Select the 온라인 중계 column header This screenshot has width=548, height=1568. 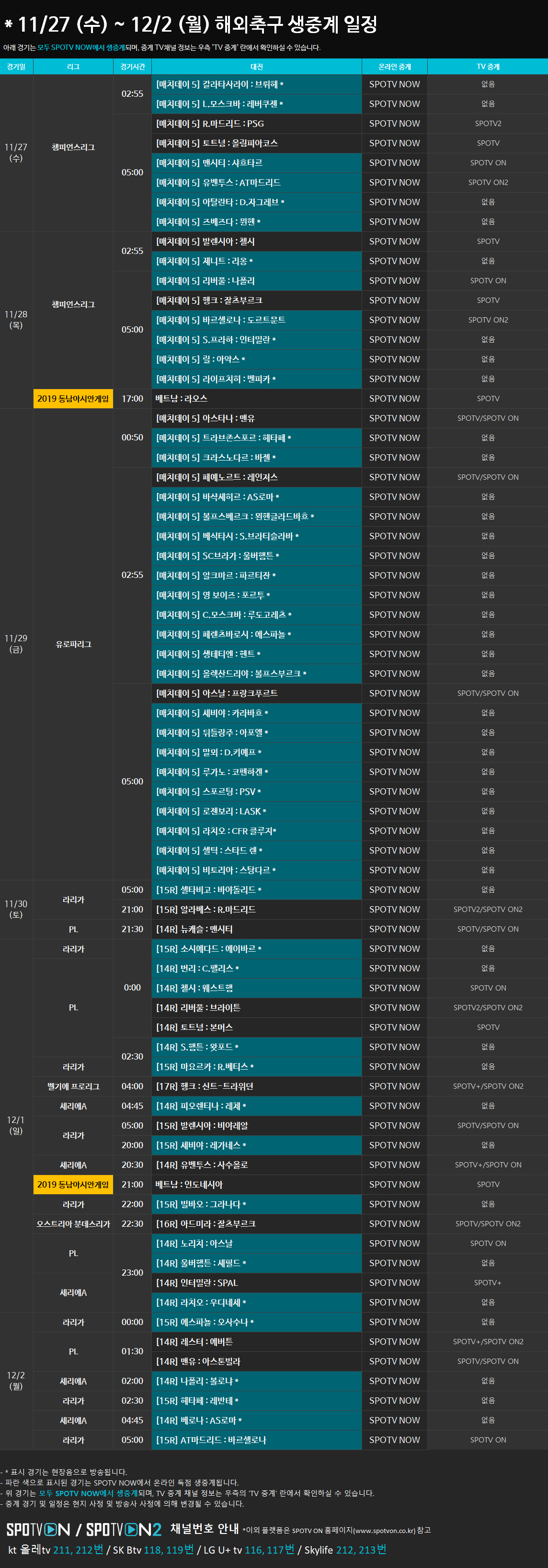(394, 66)
